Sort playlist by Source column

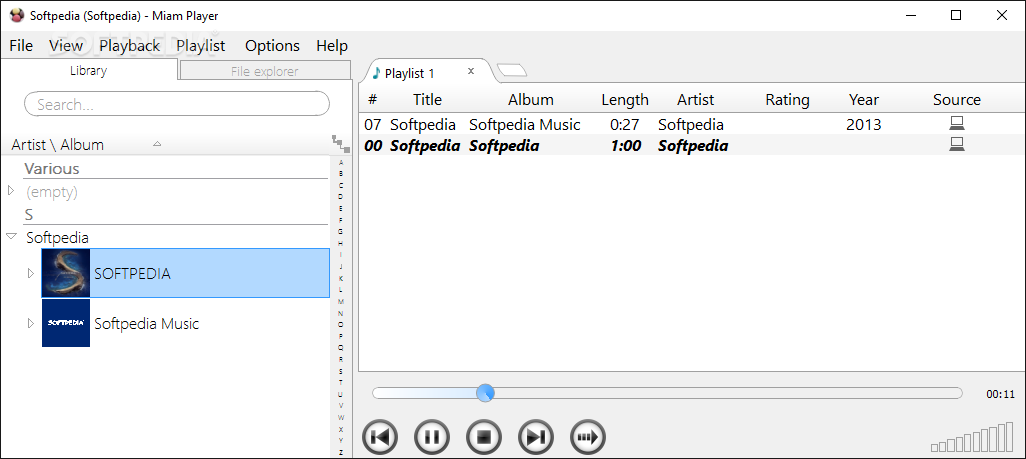pyautogui.click(x=957, y=100)
